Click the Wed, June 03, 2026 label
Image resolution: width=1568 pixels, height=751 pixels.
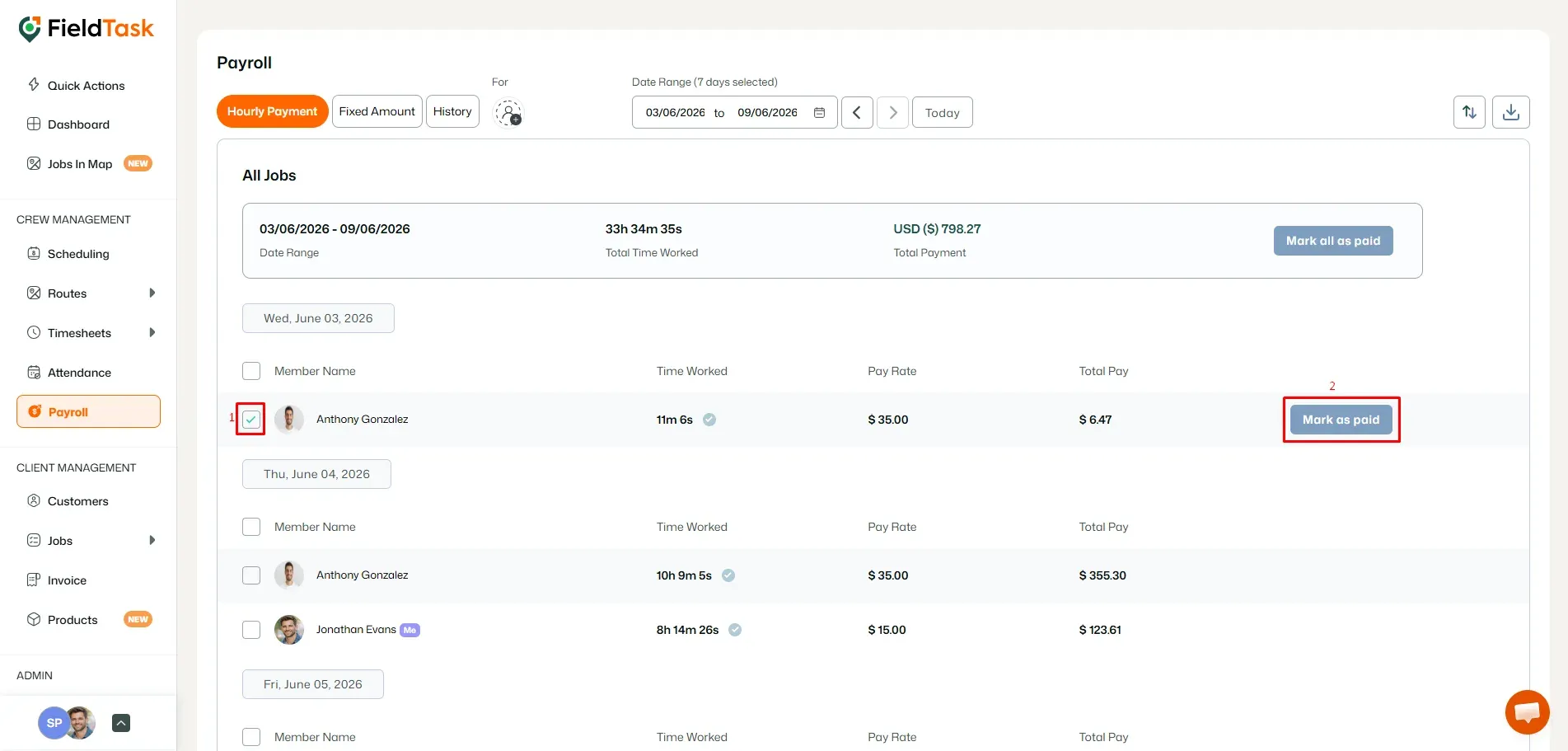pos(318,318)
